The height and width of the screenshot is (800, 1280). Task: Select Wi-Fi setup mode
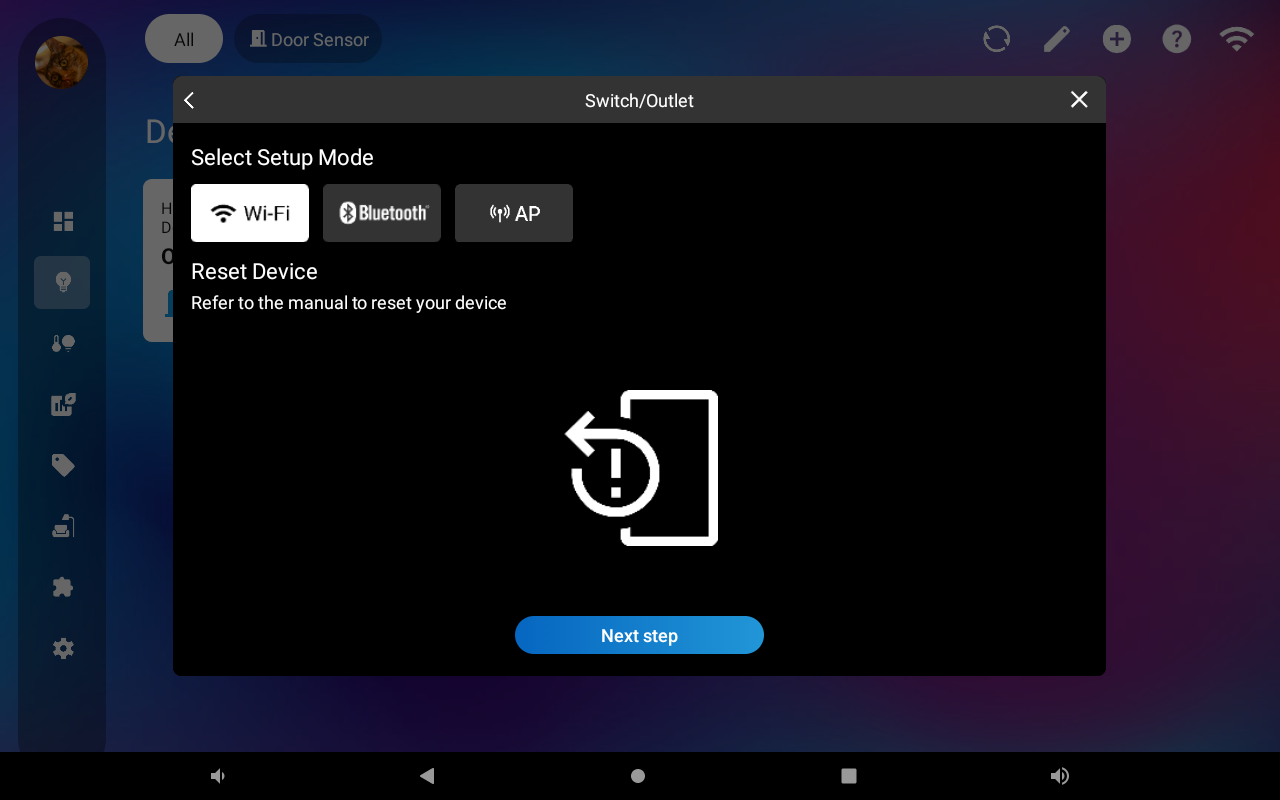pyautogui.click(x=250, y=213)
